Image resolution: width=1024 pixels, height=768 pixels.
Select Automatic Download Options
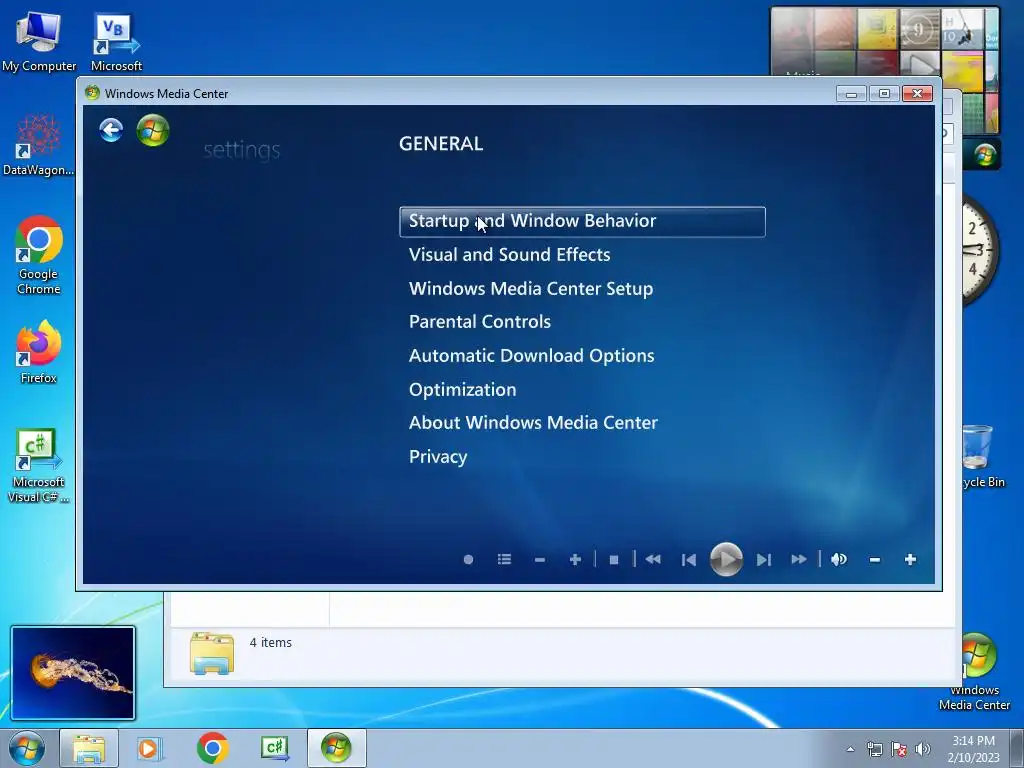532,356
